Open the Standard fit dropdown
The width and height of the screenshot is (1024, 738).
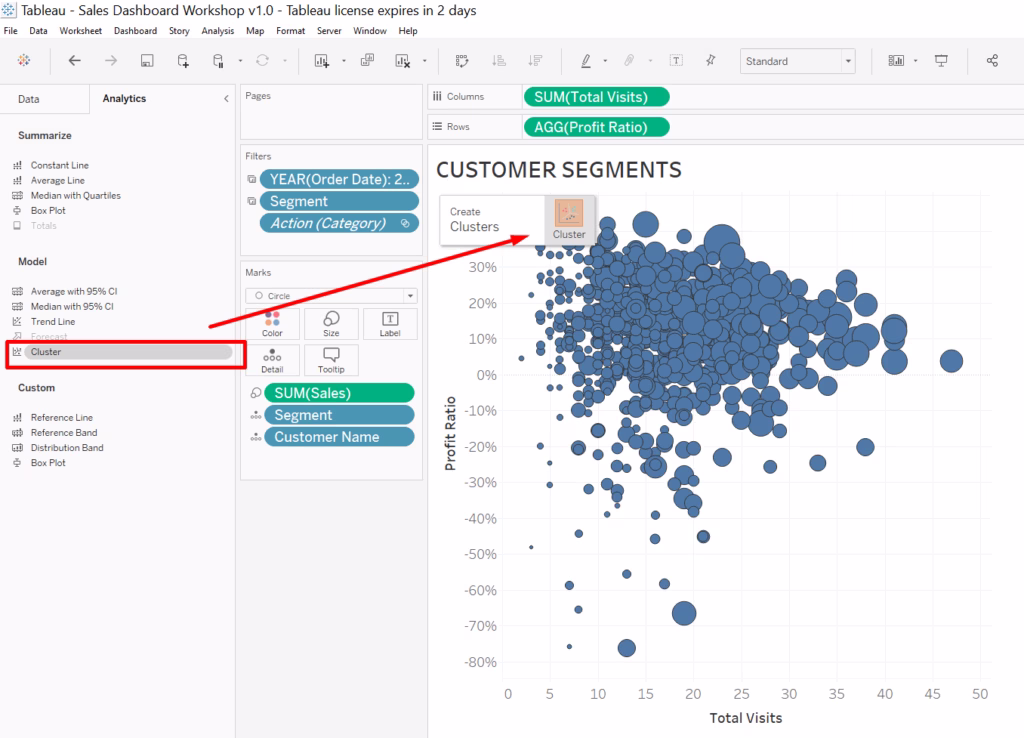click(x=797, y=61)
